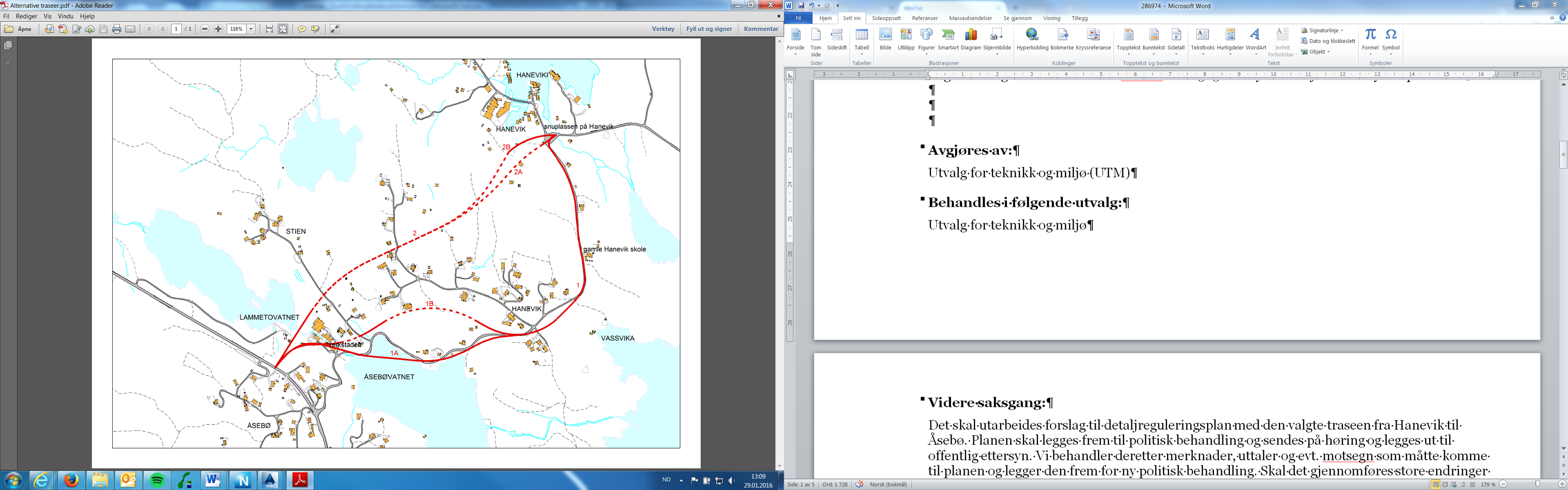Insert a Kryssreferanse cross-reference
The height and width of the screenshot is (490, 1568).
point(1093,40)
